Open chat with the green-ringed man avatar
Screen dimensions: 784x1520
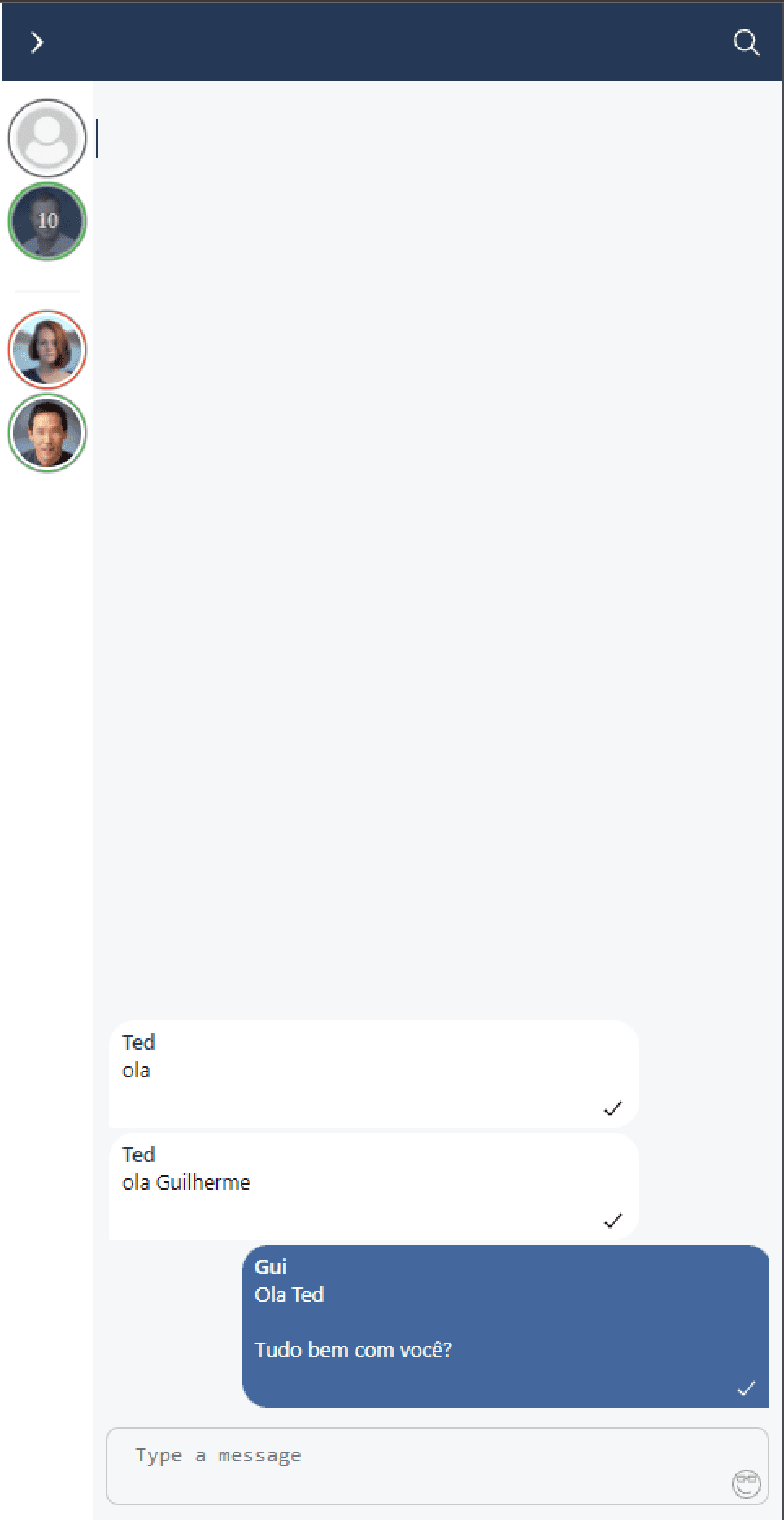pyautogui.click(x=47, y=433)
